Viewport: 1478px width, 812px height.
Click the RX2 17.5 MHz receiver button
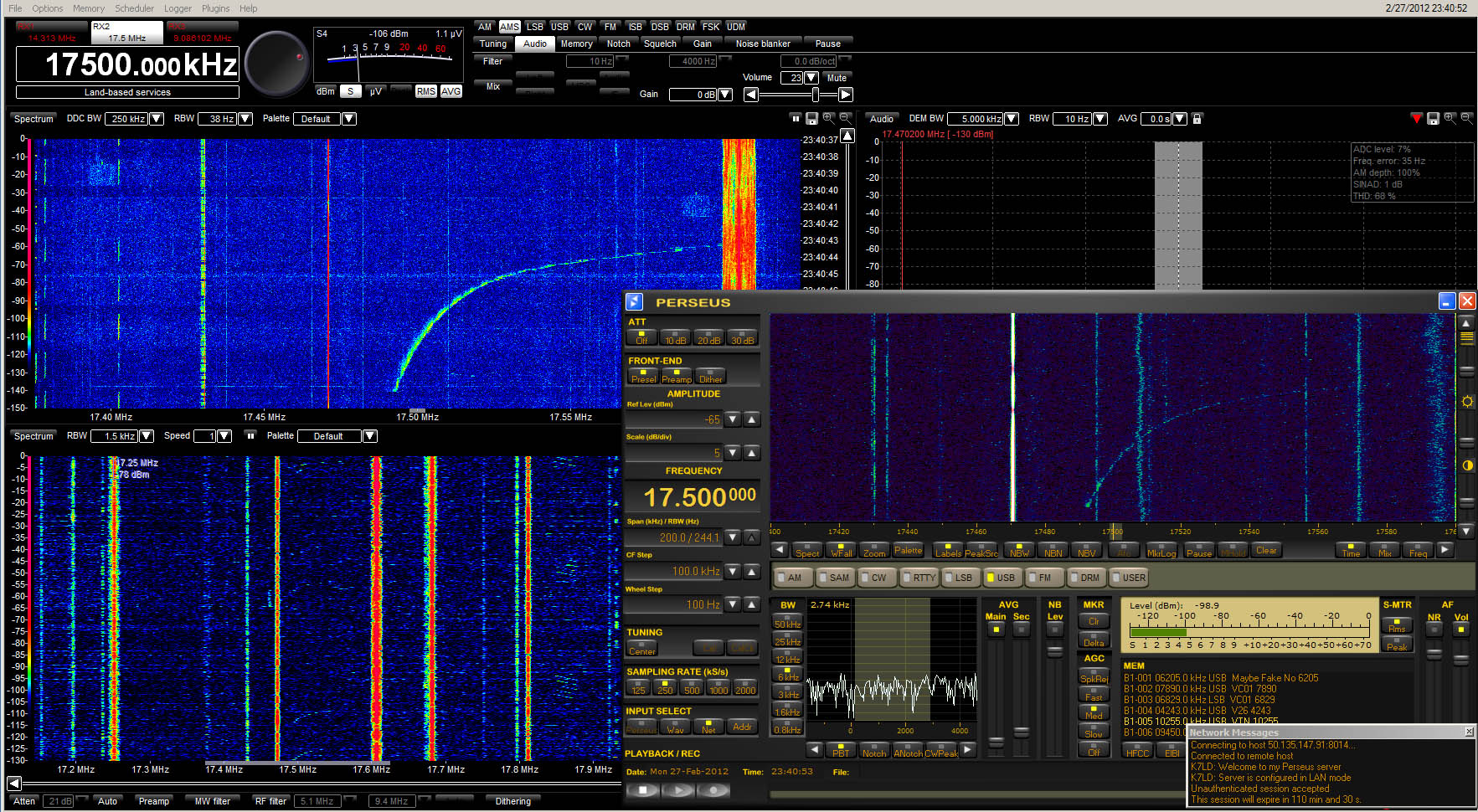126,32
